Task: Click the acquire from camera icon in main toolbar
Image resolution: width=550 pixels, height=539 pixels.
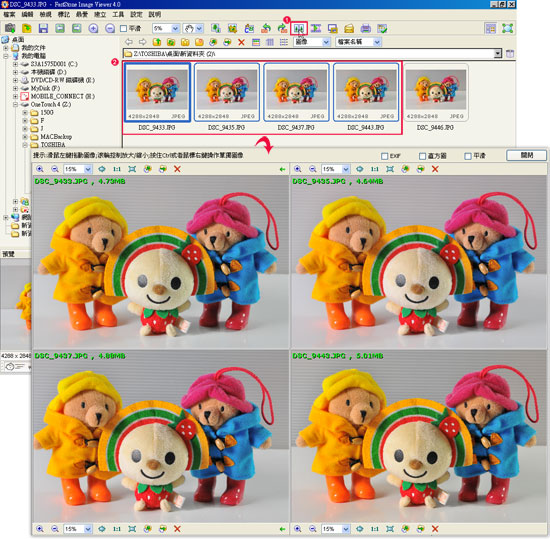Action: 10,28
